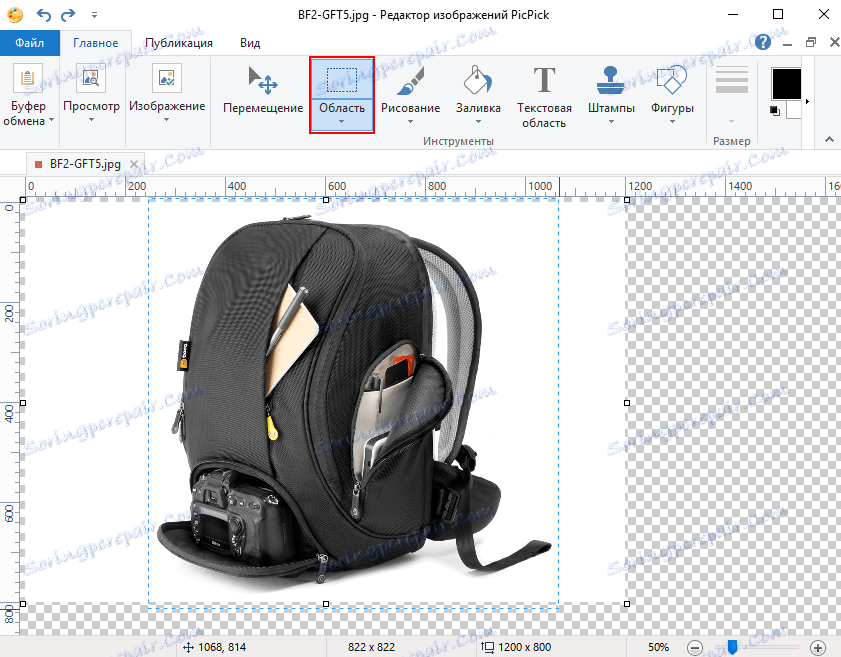
Task: Select the Фигуры shapes tool
Action: coord(672,88)
